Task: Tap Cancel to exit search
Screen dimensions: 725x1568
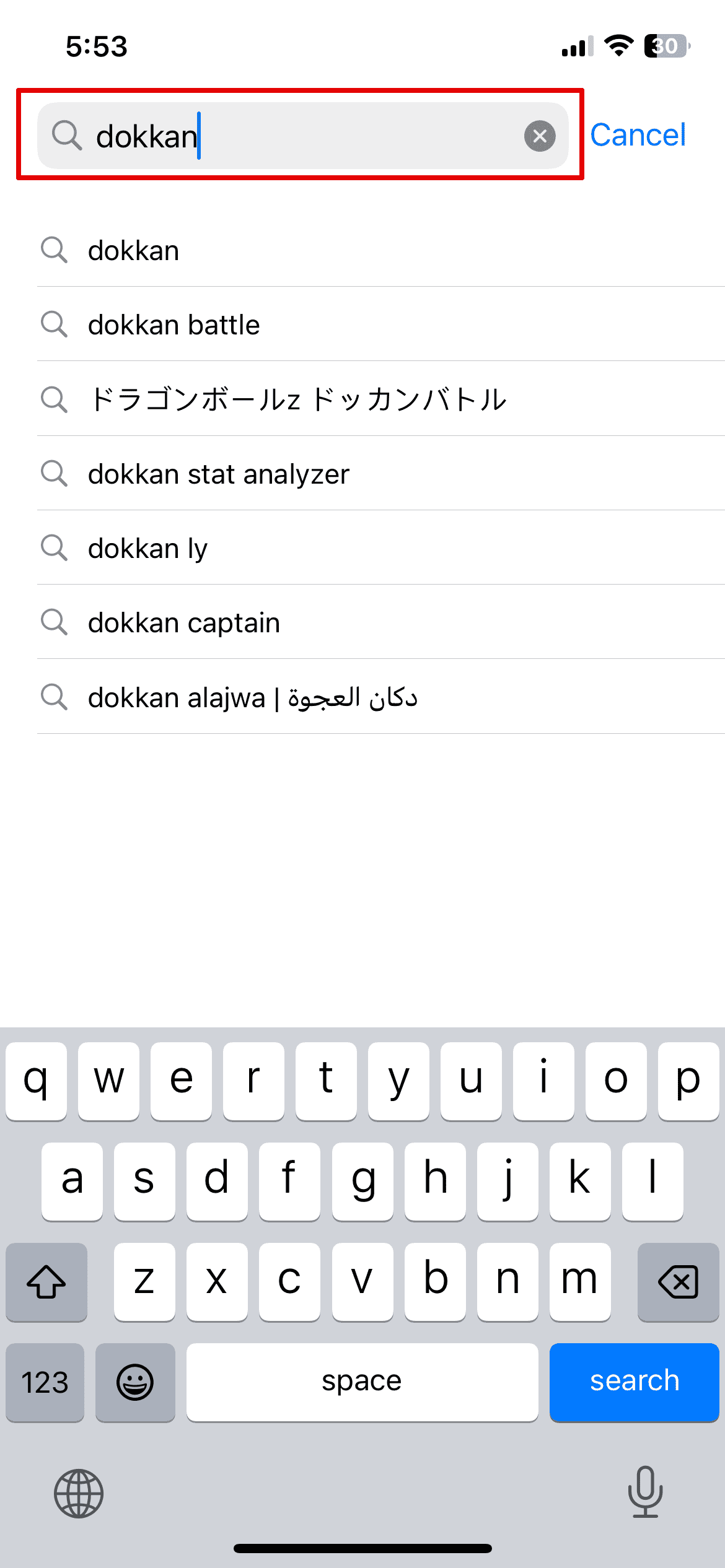Action: [638, 135]
